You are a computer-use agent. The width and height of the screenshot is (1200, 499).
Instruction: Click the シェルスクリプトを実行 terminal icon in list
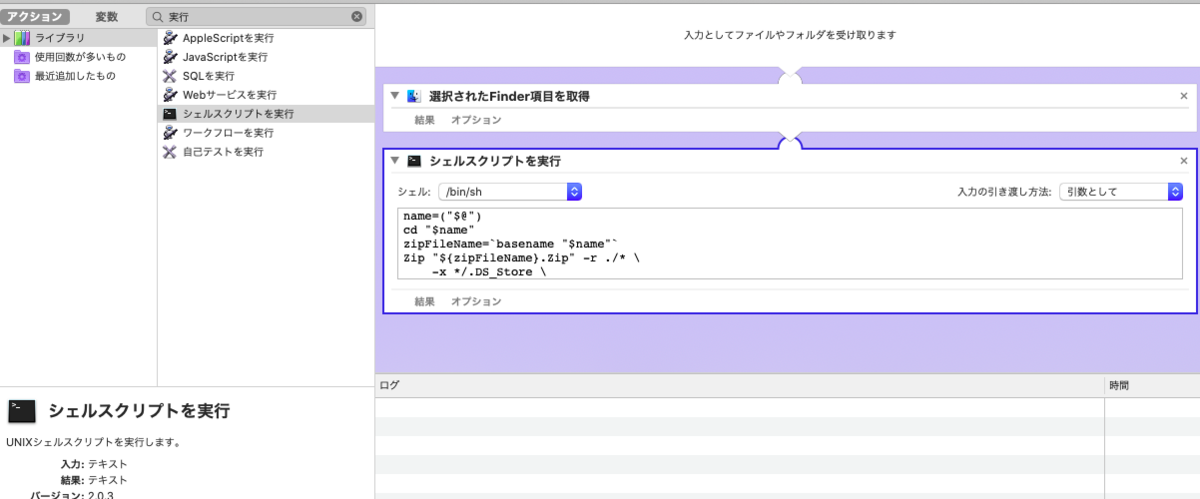tap(170, 114)
